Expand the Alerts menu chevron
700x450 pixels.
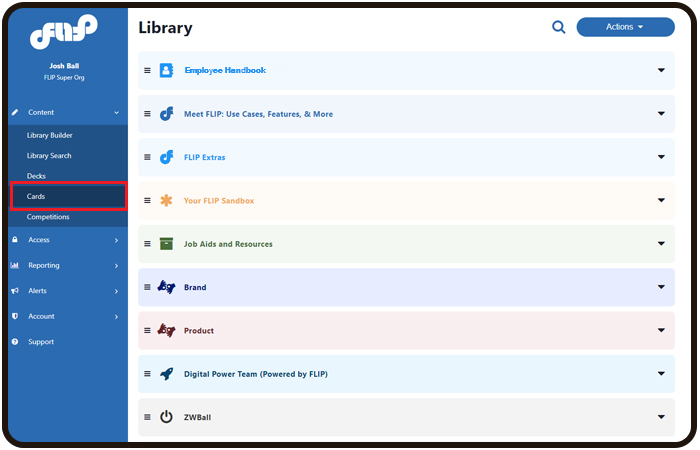(x=117, y=291)
